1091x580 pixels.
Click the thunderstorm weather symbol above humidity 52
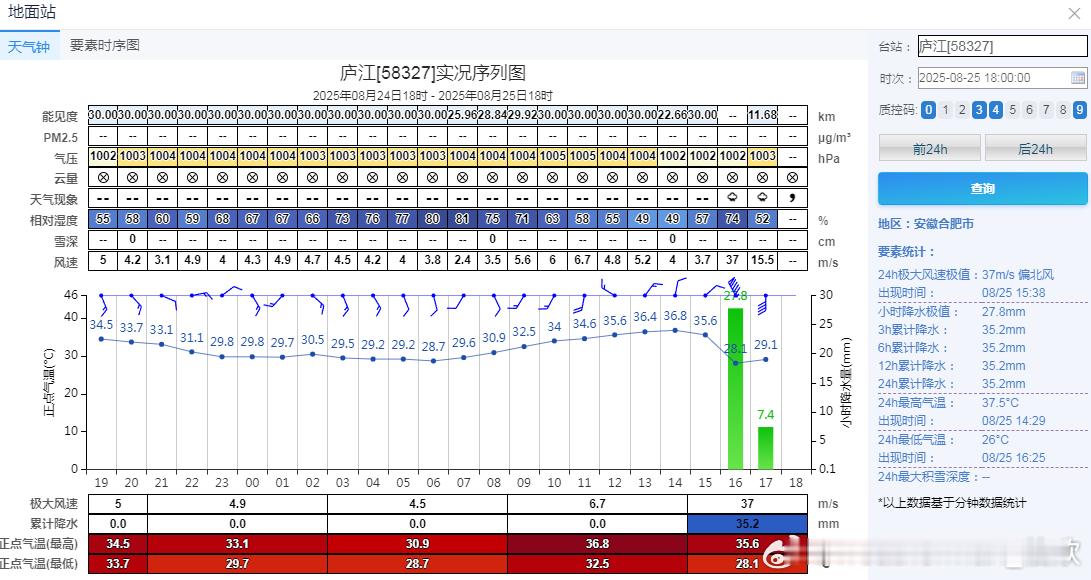(x=763, y=198)
